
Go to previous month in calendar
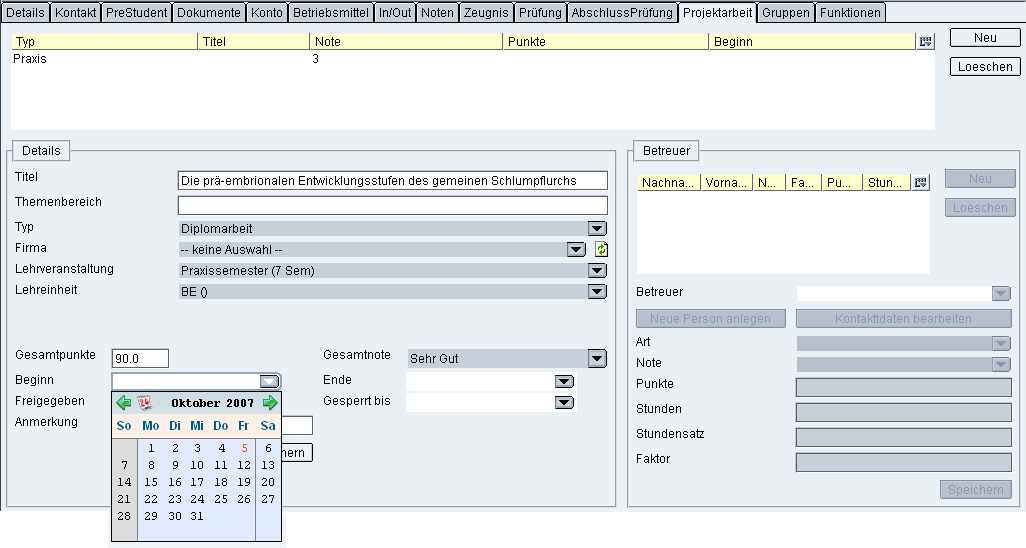124,403
